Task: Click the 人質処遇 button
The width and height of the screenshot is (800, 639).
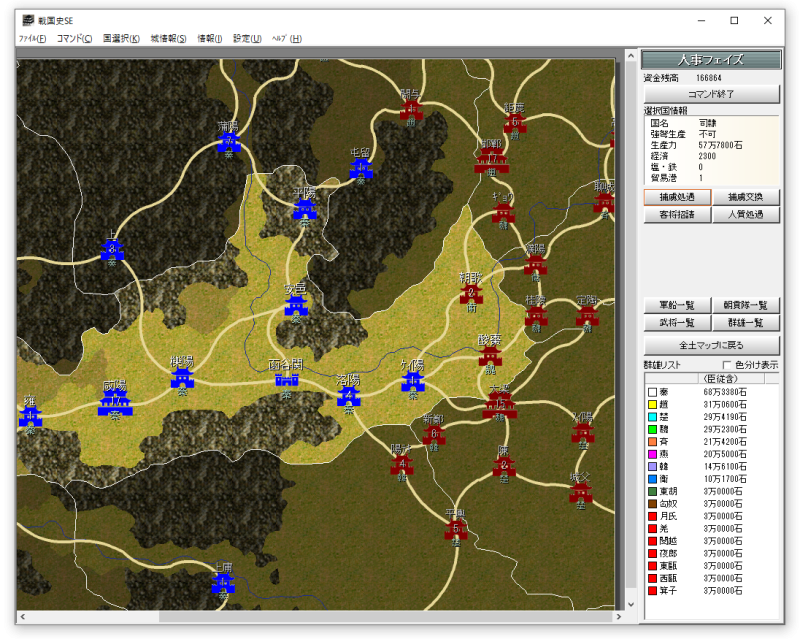Action: pos(745,214)
